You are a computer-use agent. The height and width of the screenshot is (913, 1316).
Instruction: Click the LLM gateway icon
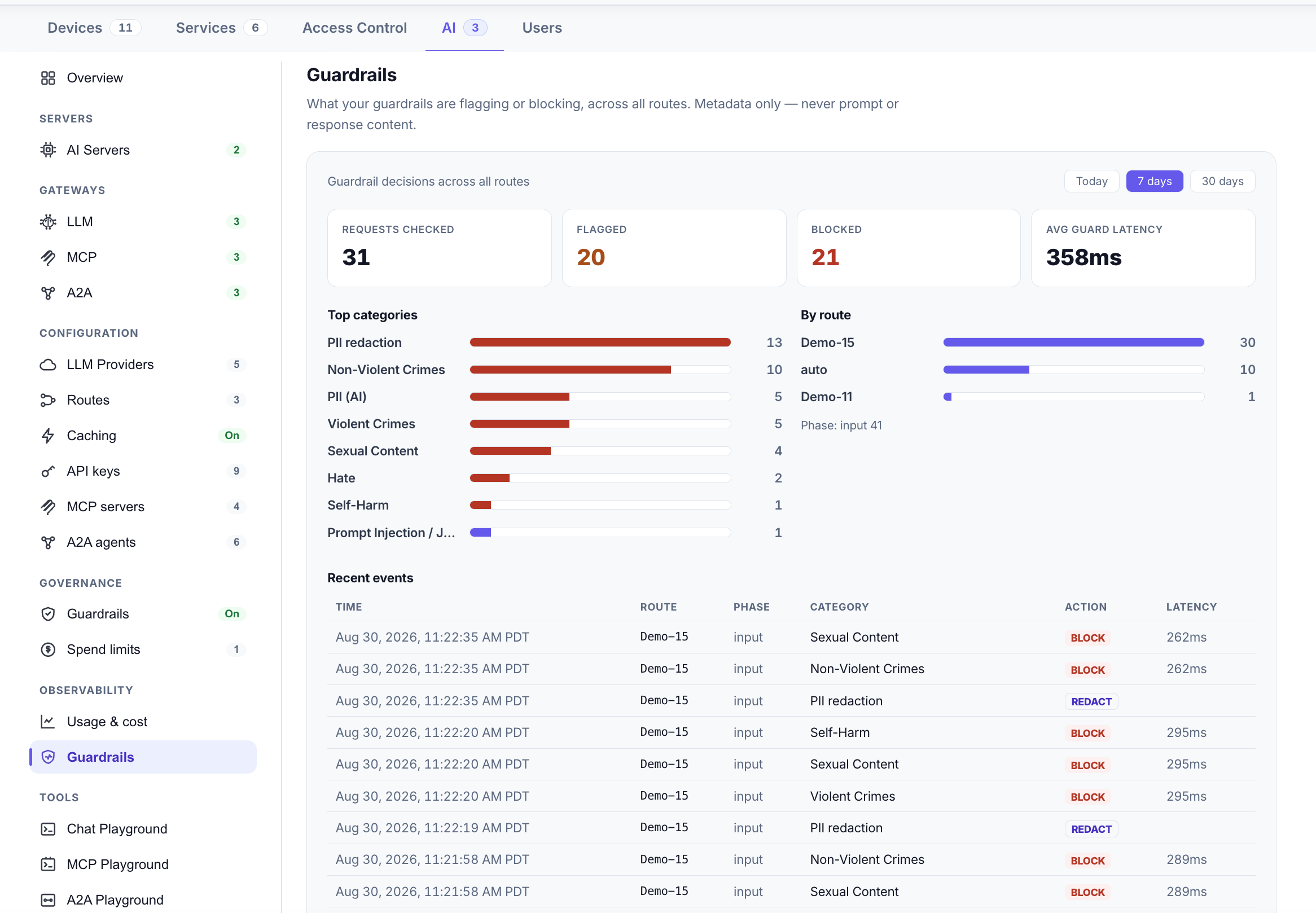(48, 222)
